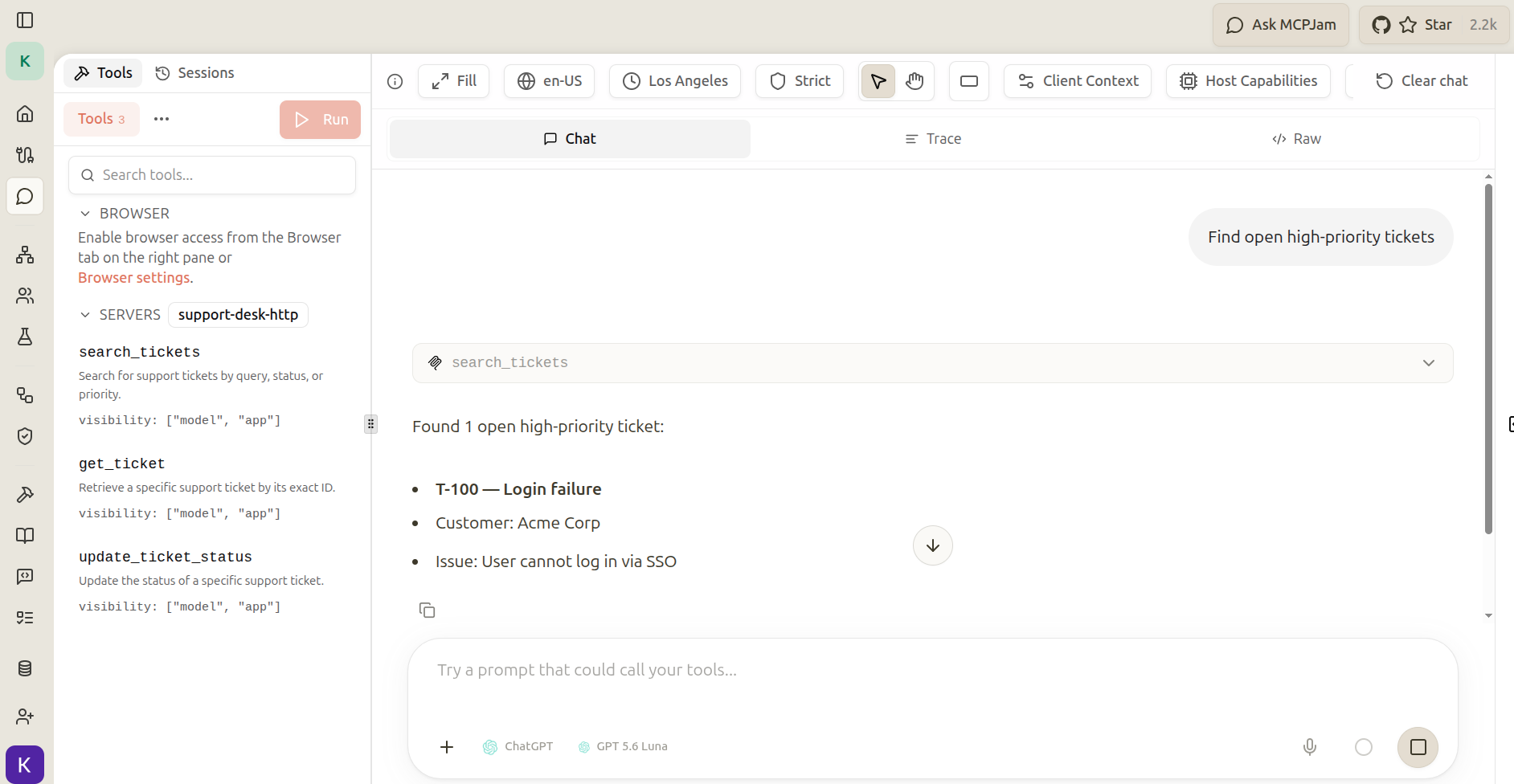
Task: Open the flask tests sidebar icon
Action: 25,337
